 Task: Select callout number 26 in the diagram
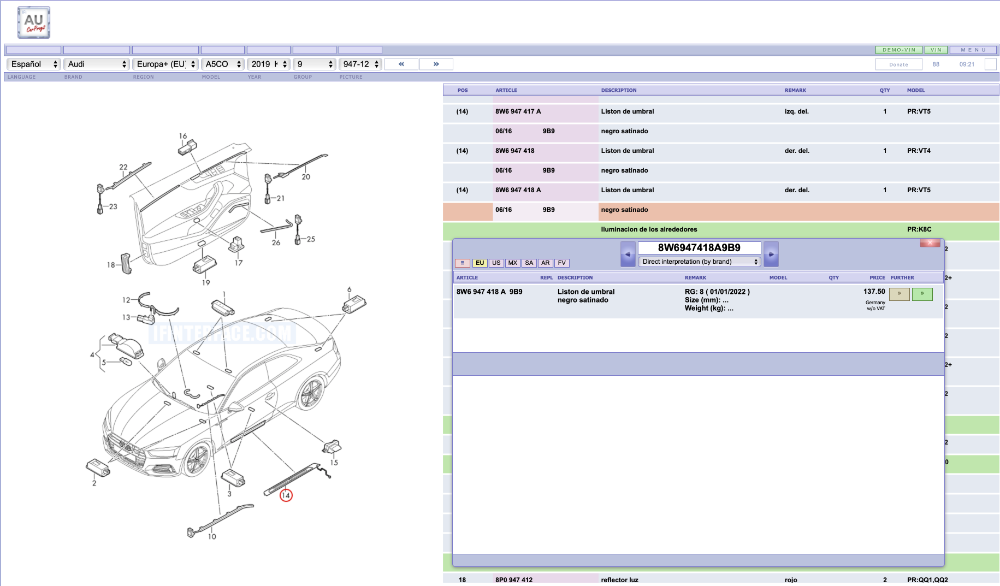point(276,242)
